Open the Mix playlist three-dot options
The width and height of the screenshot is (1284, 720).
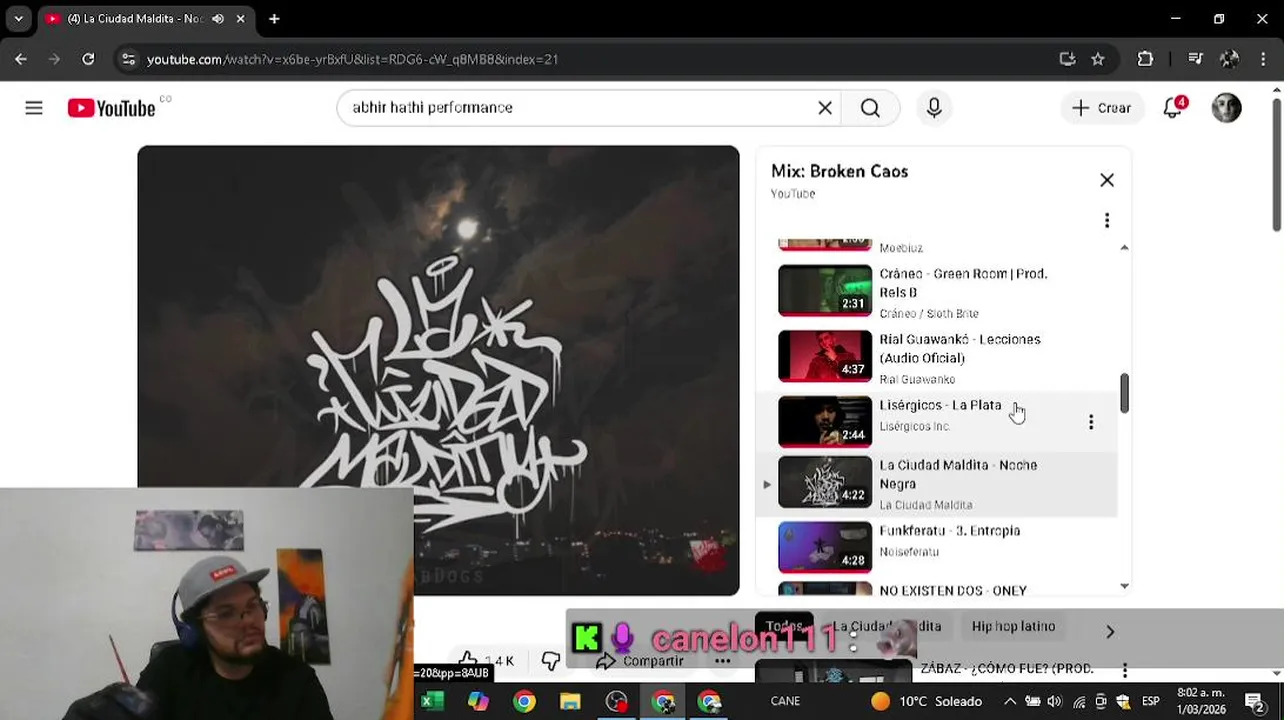[x=1107, y=220]
